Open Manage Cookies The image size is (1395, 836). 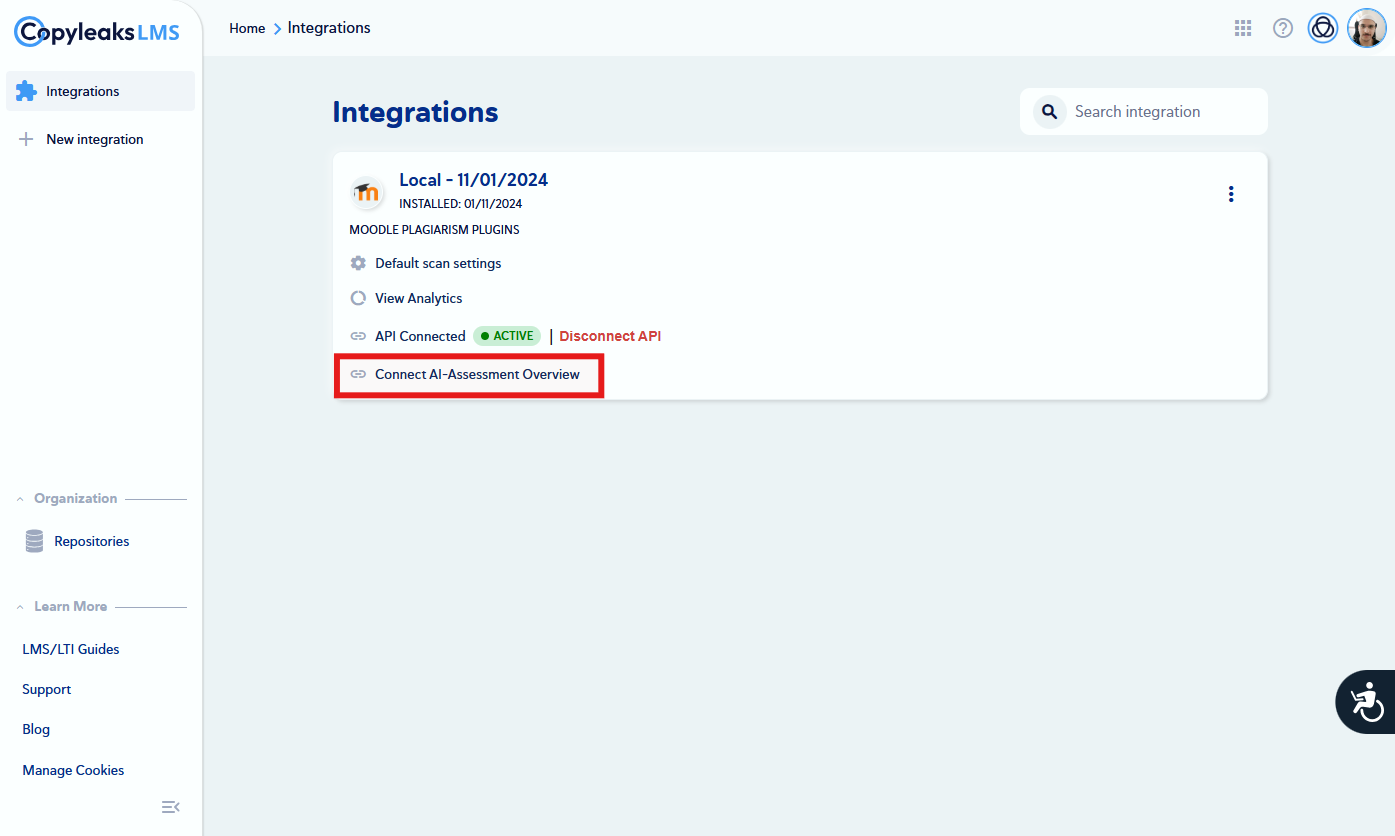pos(73,770)
